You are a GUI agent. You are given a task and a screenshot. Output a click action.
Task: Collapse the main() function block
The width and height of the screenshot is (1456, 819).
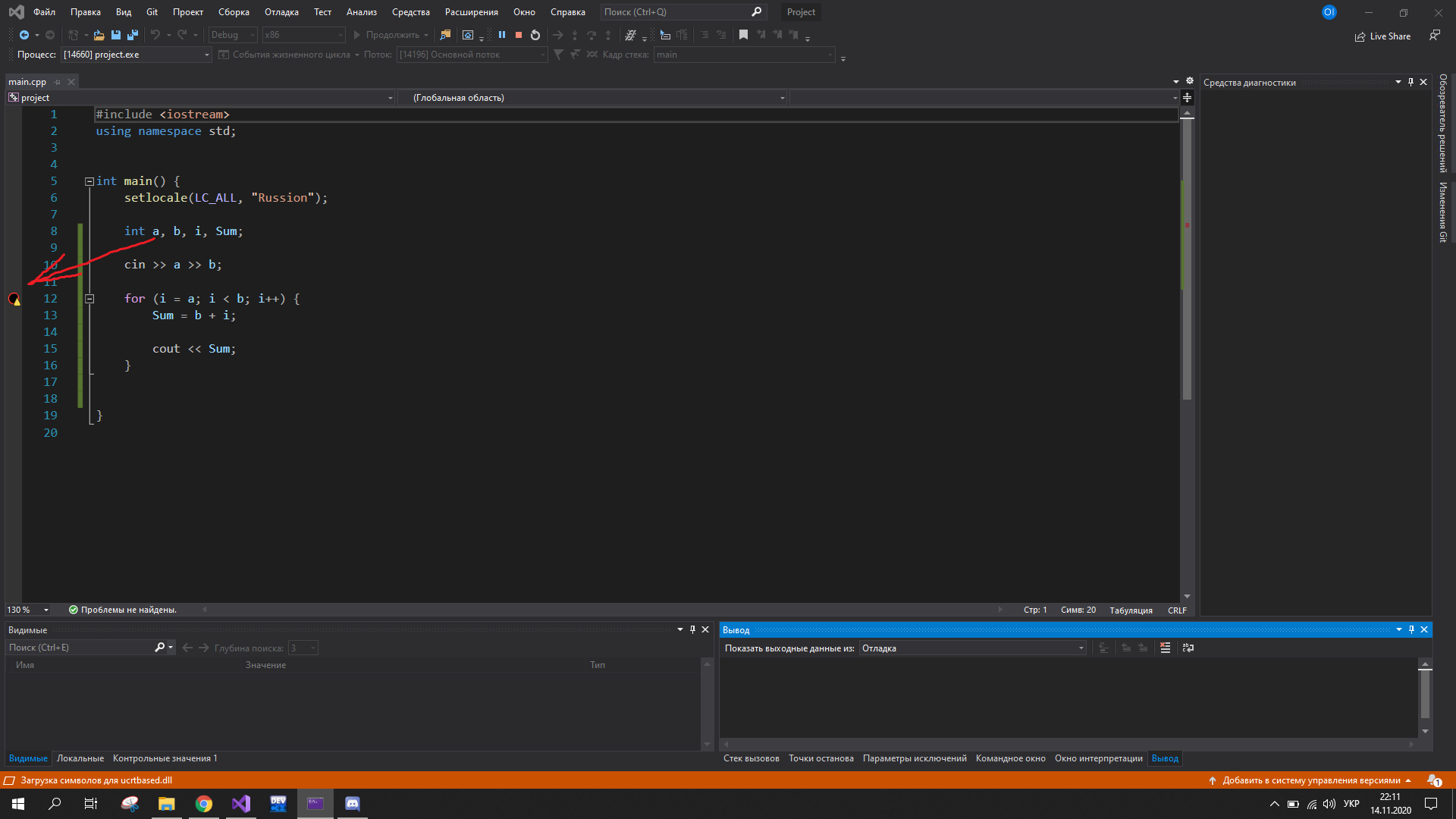point(89,181)
